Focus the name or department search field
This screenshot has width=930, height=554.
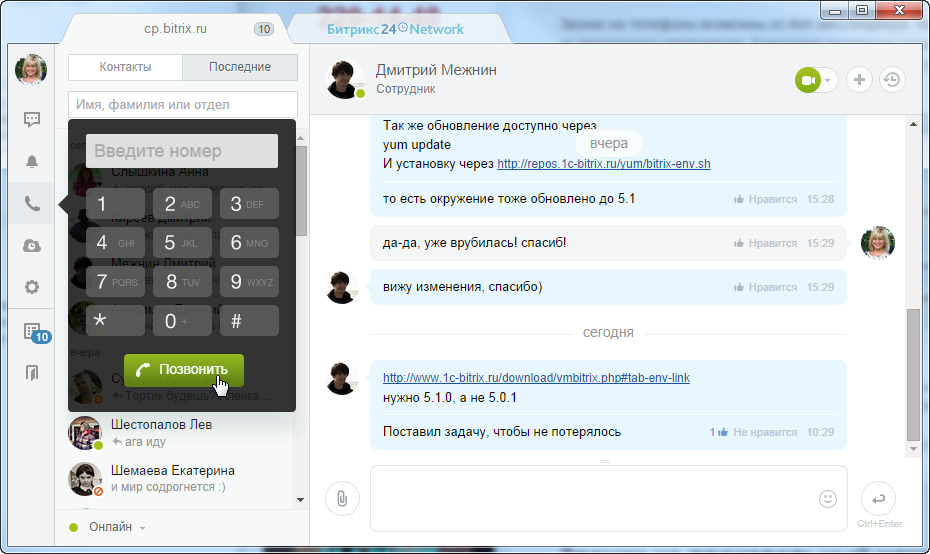click(x=183, y=104)
